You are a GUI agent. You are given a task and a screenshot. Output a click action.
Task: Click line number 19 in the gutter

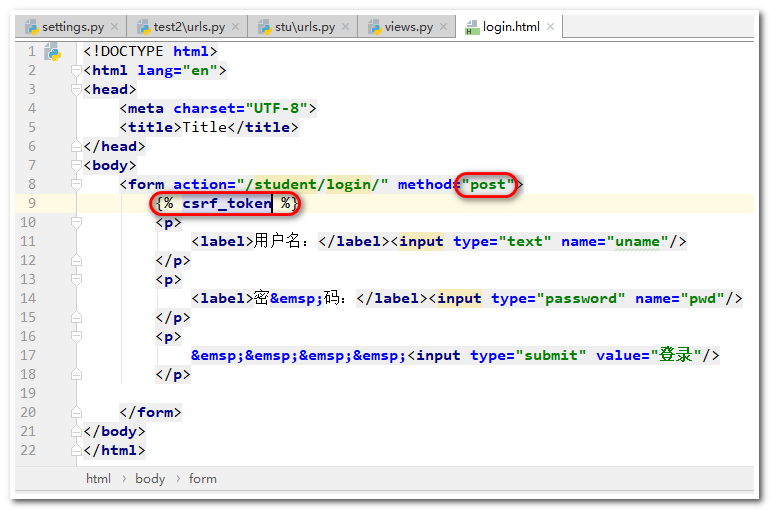[28, 393]
